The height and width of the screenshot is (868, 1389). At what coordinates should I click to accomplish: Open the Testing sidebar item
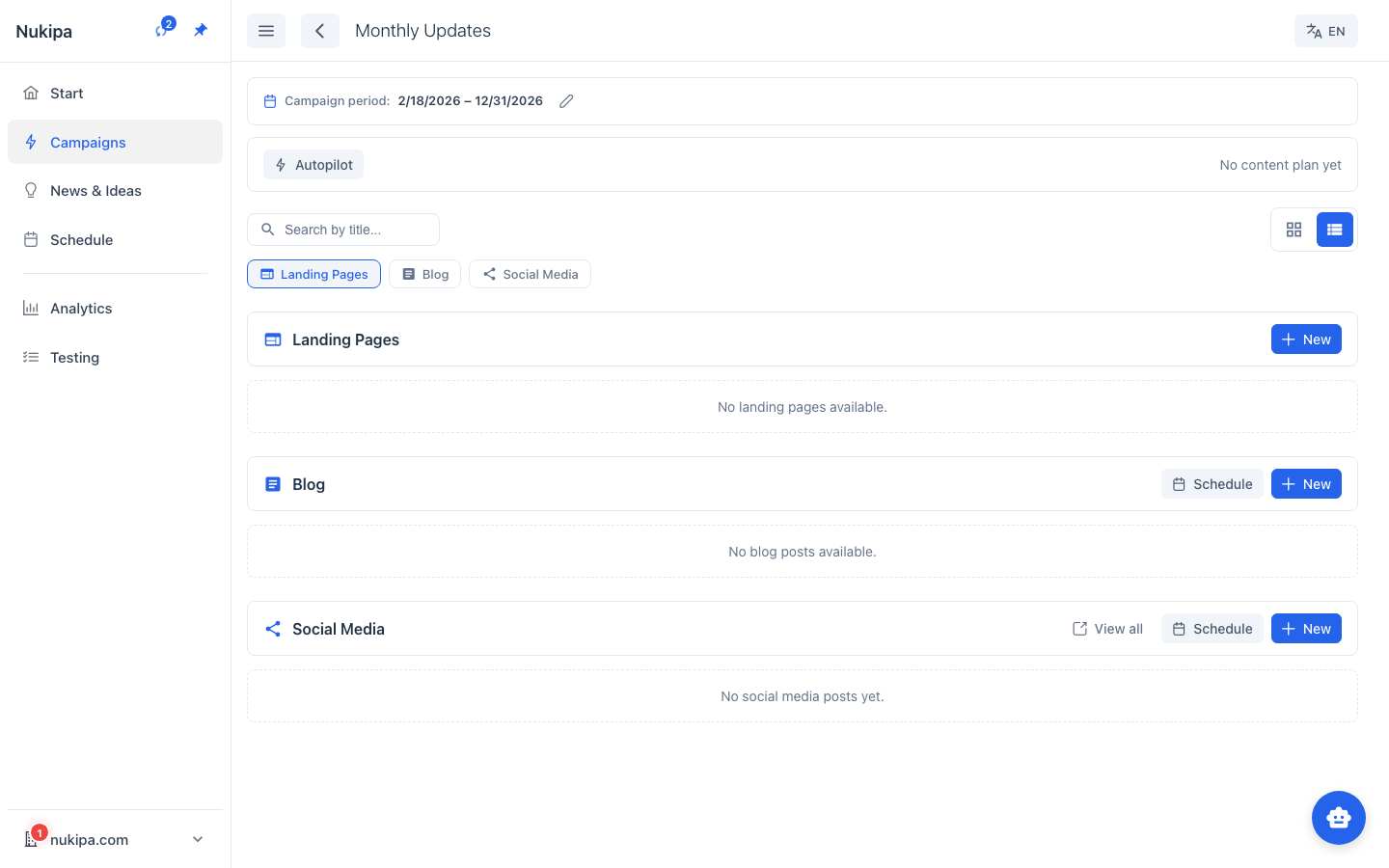pyautogui.click(x=74, y=358)
